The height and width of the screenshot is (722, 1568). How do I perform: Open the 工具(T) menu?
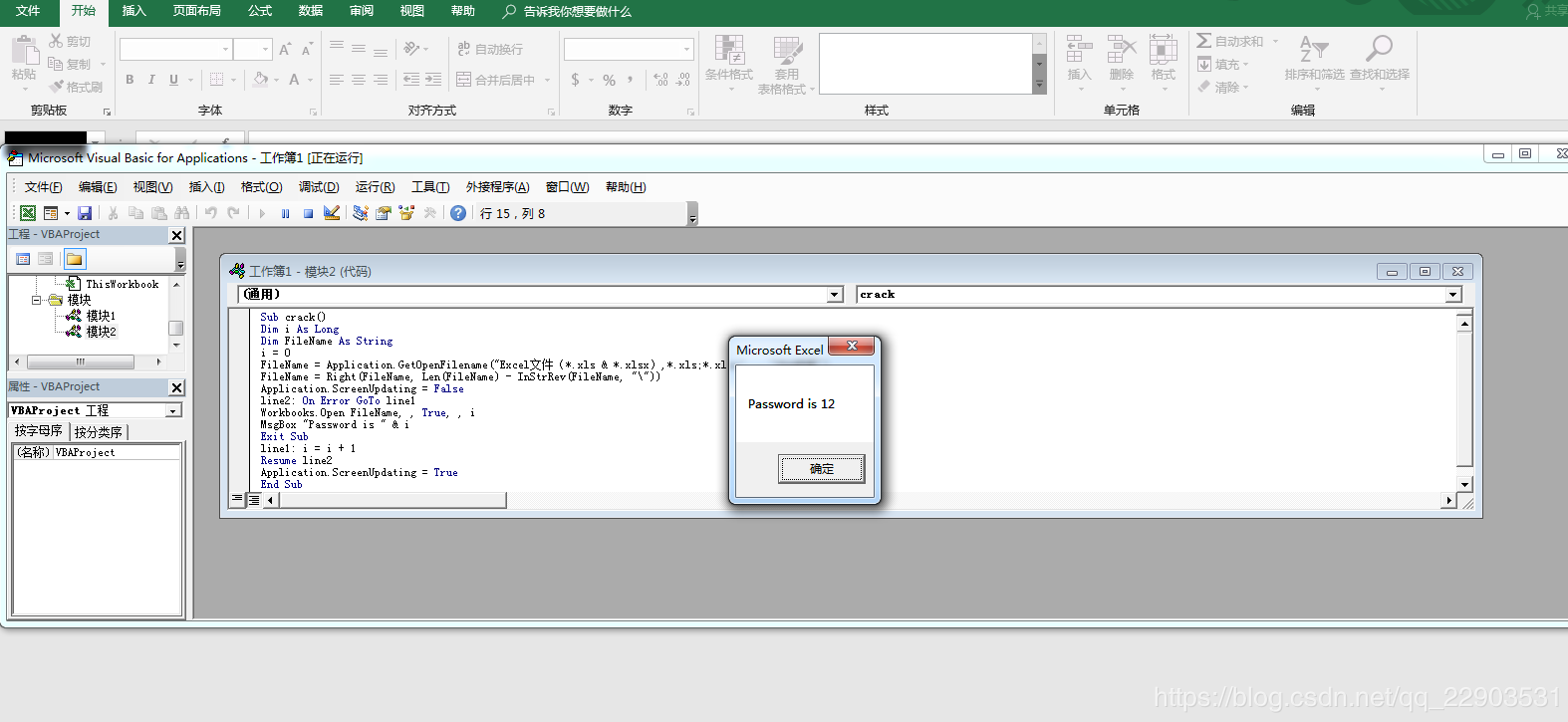430,187
